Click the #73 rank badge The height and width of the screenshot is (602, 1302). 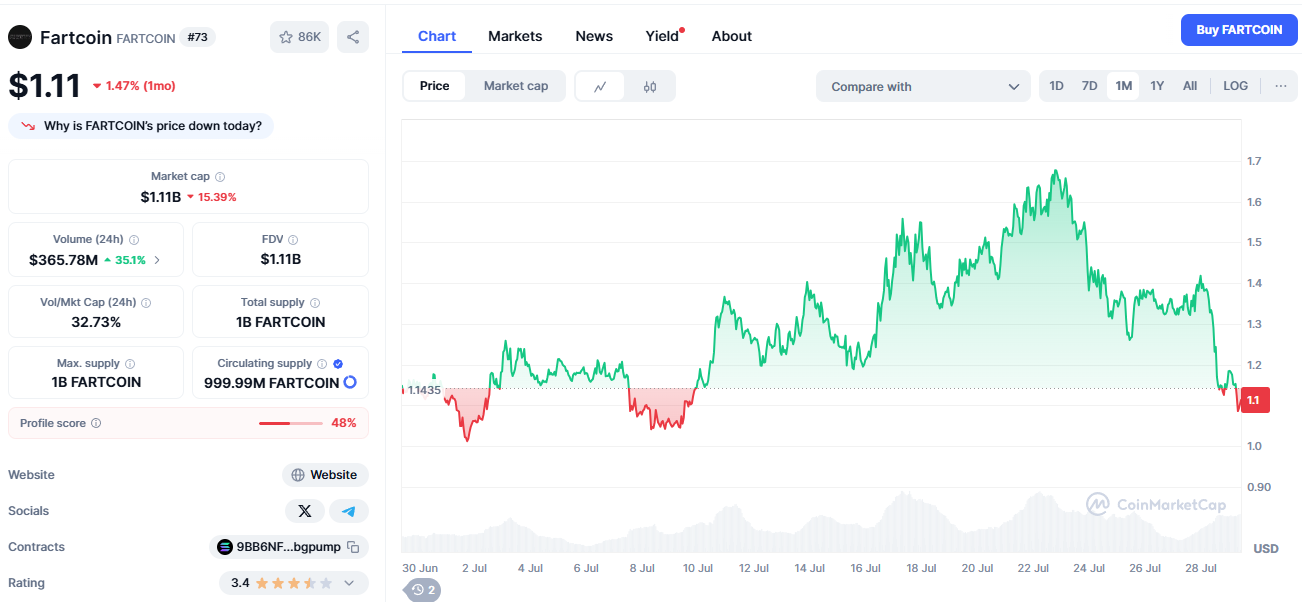[x=199, y=37]
